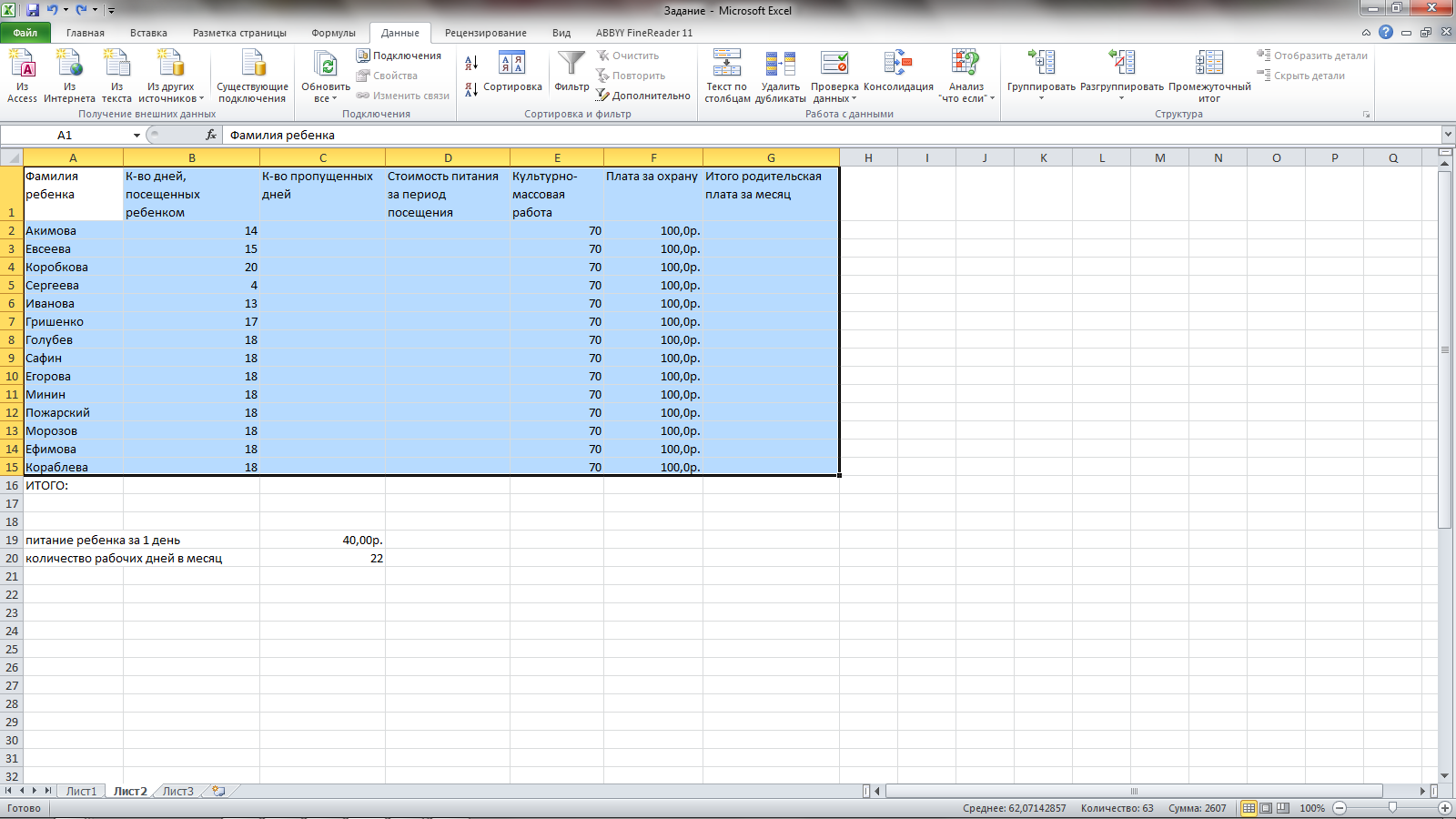Sort ascending A to Z

[x=471, y=63]
